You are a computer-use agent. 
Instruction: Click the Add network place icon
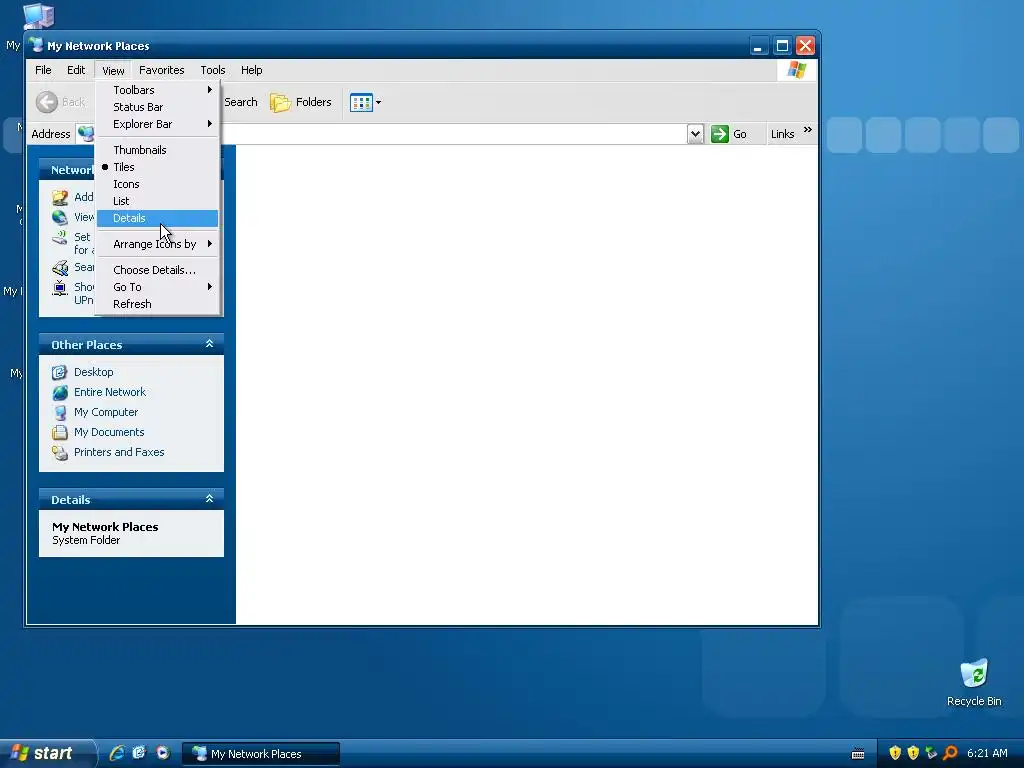59,197
